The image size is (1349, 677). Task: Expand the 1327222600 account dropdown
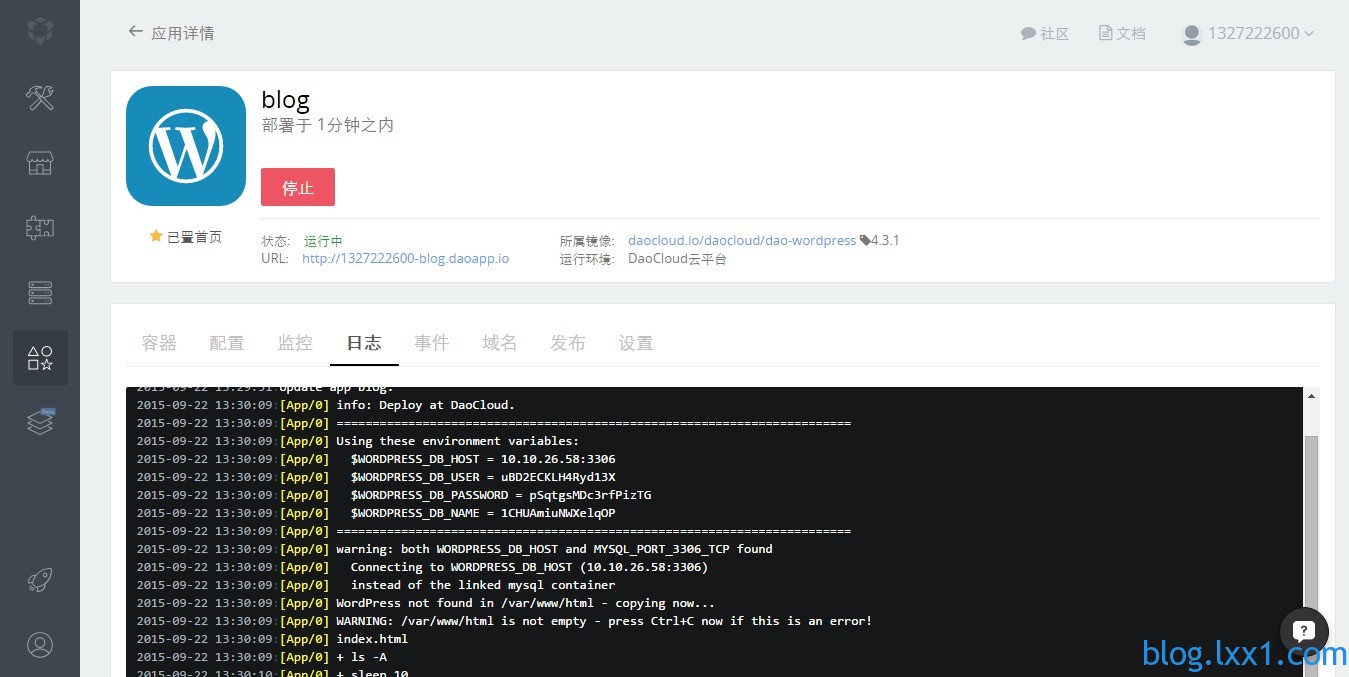click(x=1248, y=33)
